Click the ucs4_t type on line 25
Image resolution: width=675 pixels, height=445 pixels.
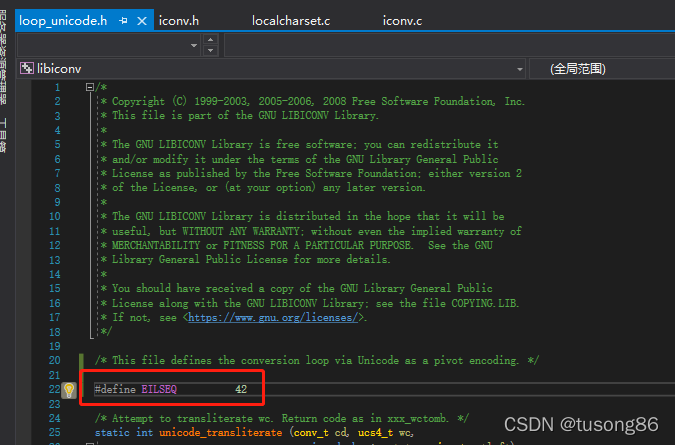pyautogui.click(x=375, y=433)
